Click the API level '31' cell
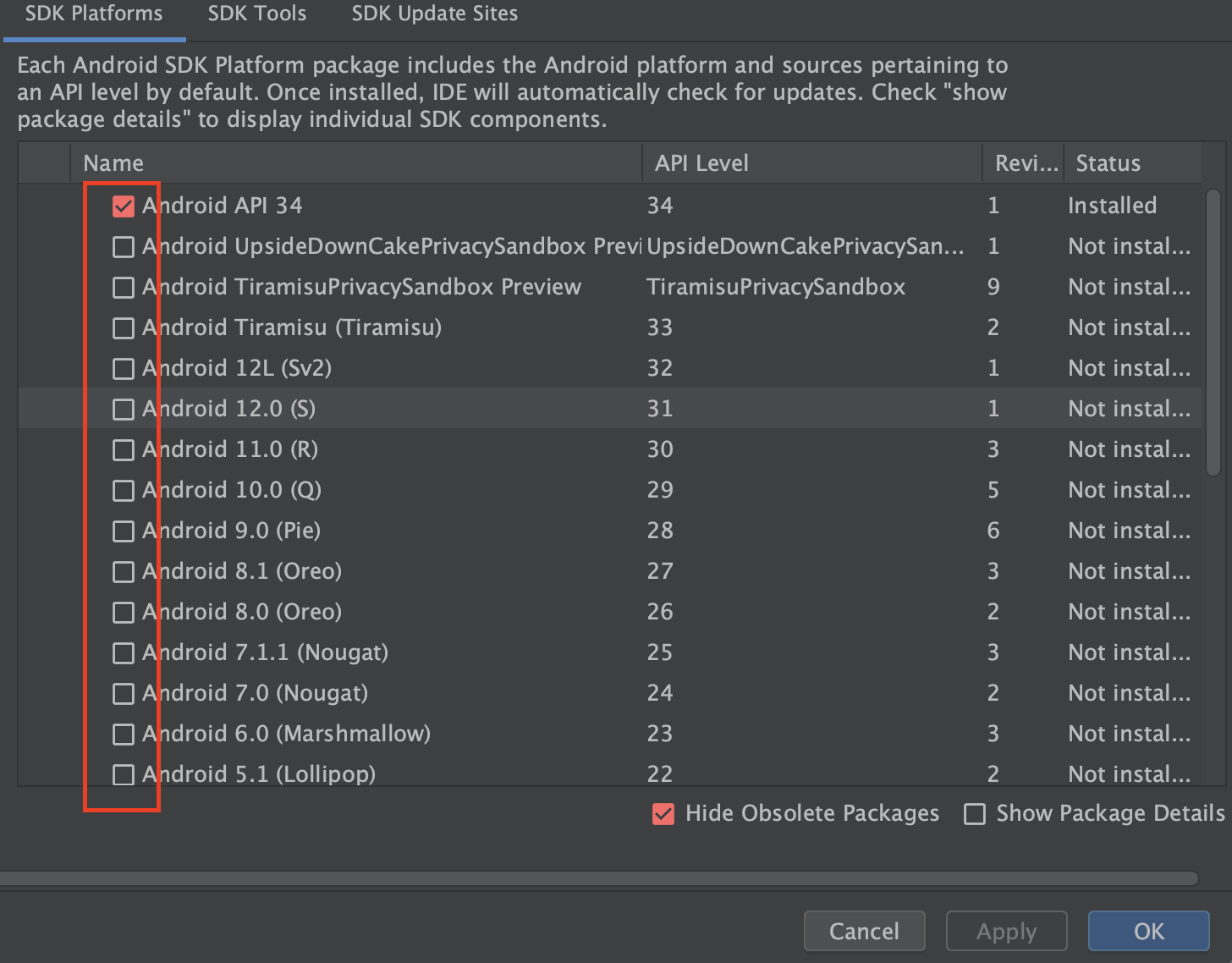Viewport: 1232px width, 963px height. 660,409
